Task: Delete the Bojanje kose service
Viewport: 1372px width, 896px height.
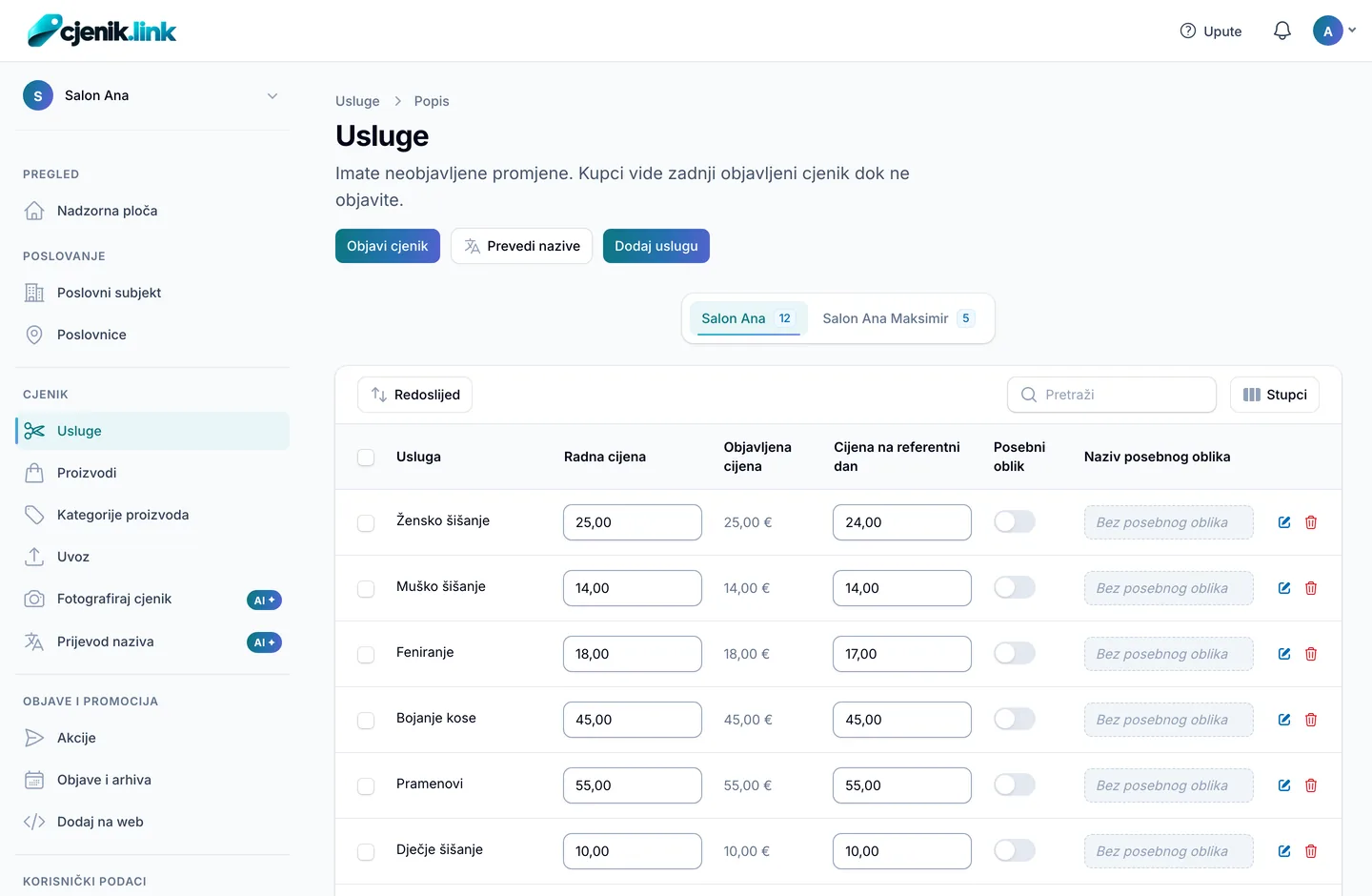Action: click(1311, 720)
